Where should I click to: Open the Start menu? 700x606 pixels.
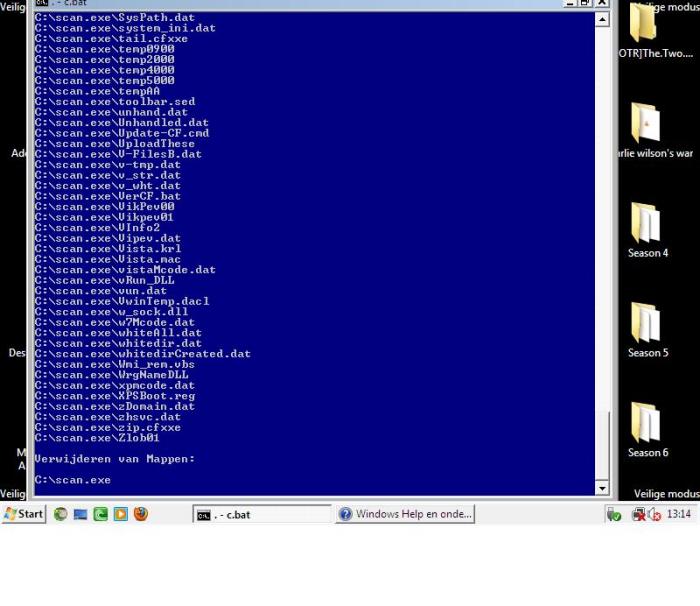23,514
